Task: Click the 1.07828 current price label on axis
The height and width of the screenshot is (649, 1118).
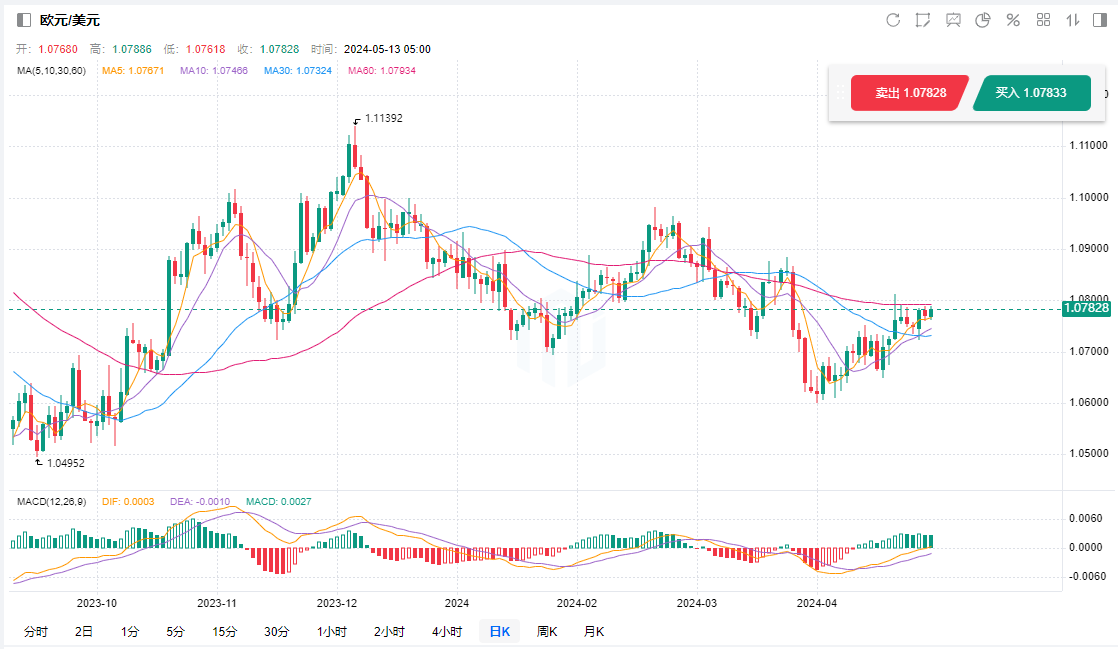Action: (x=1085, y=308)
